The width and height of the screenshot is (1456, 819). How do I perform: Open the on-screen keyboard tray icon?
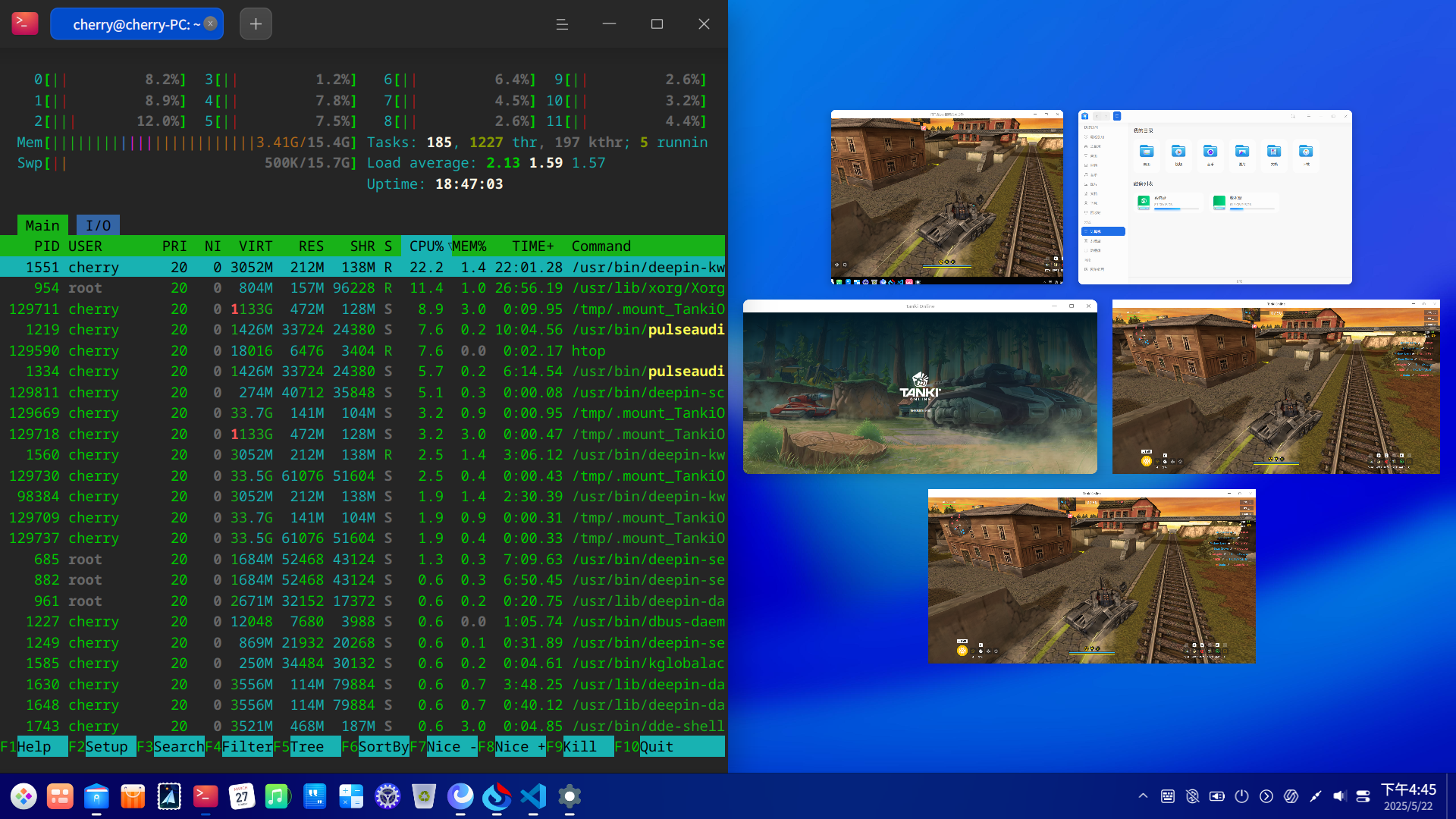(x=1168, y=796)
